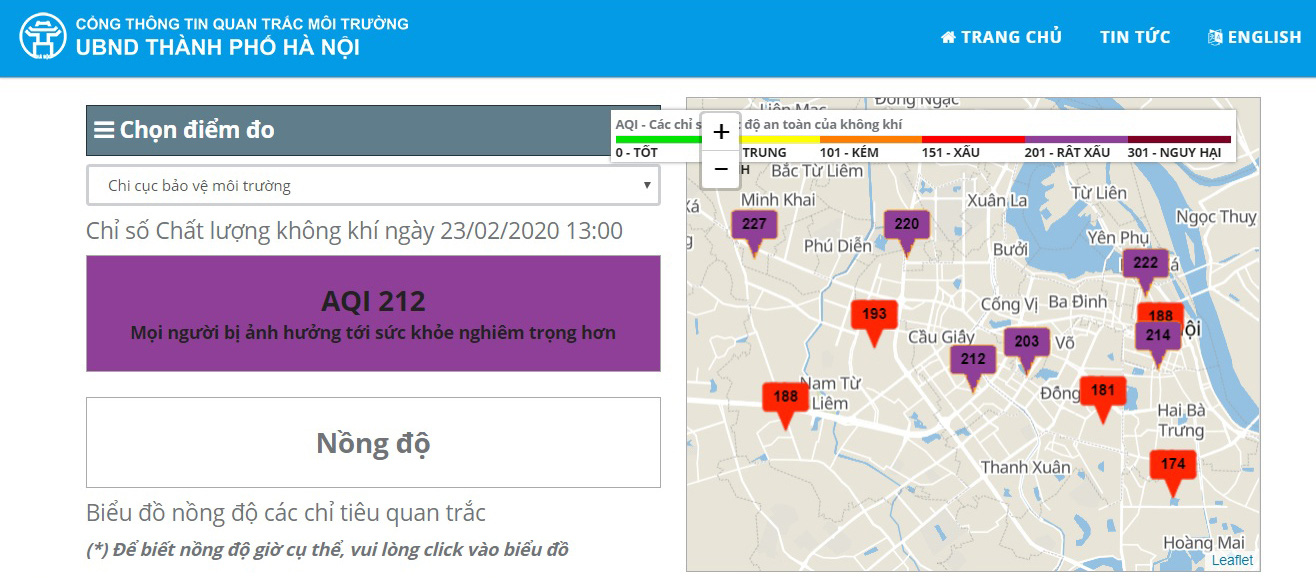Zoom out on the map
The height and width of the screenshot is (578, 1316).
721,169
